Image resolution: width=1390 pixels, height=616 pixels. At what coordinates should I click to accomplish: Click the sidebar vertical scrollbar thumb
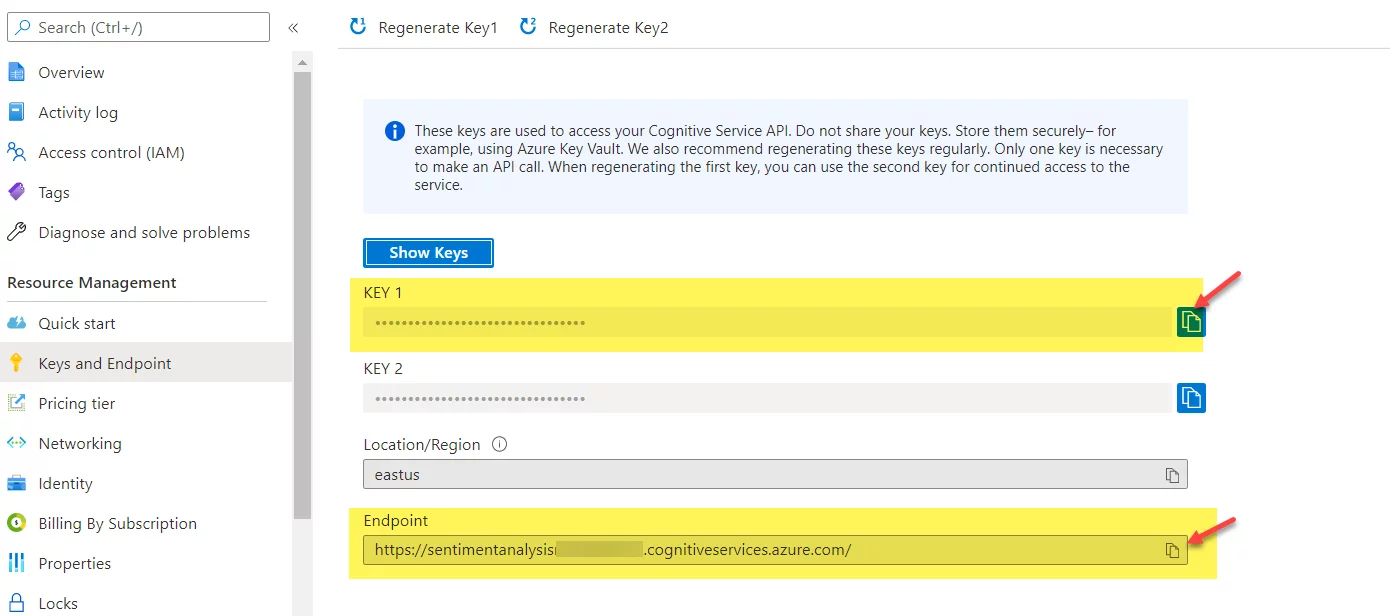pos(302,295)
